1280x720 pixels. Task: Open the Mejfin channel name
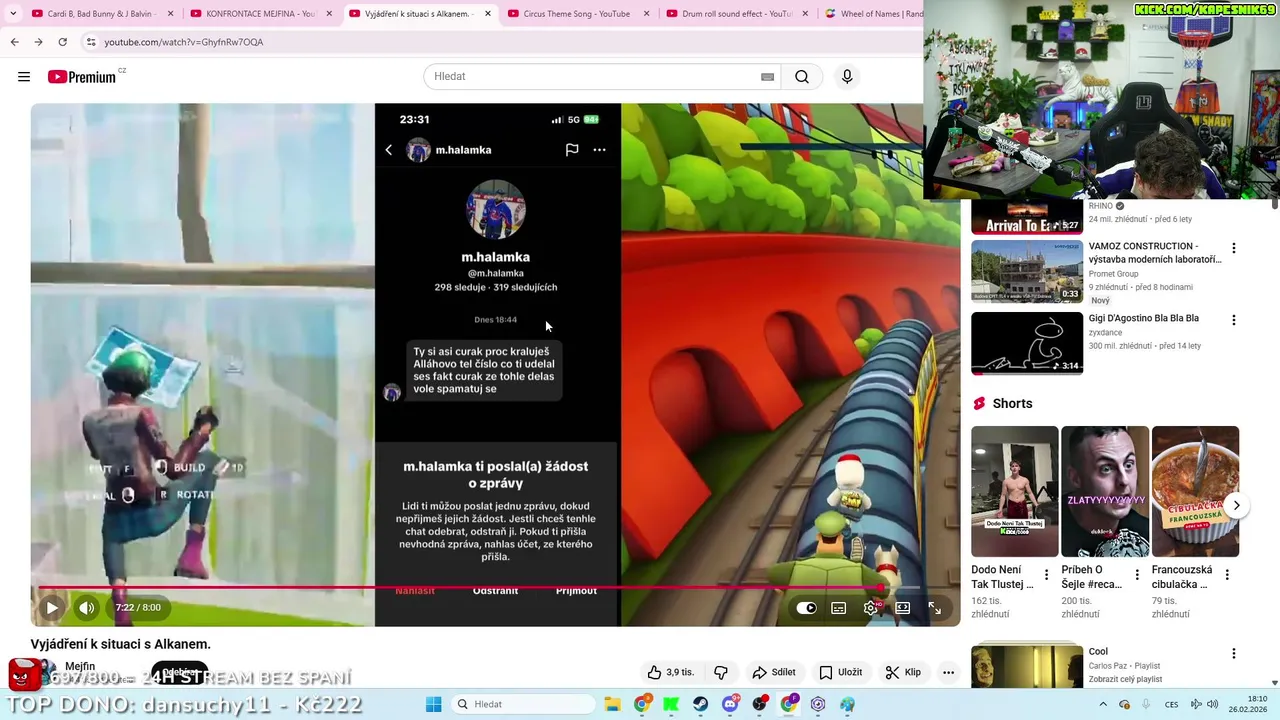(x=80, y=666)
